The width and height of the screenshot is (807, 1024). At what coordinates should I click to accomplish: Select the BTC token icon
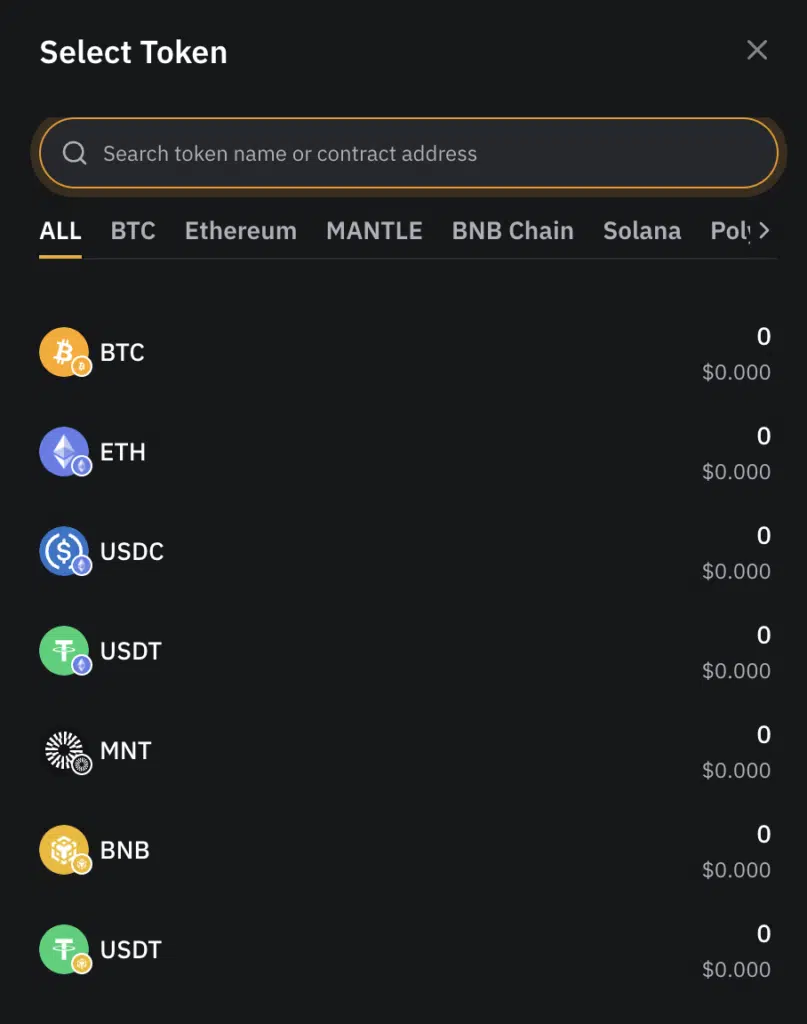tap(65, 352)
